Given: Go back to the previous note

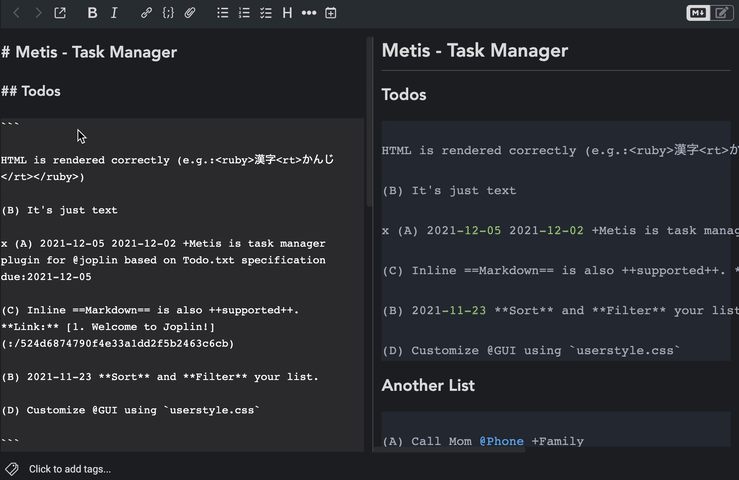Looking at the screenshot, I should 16,13.
